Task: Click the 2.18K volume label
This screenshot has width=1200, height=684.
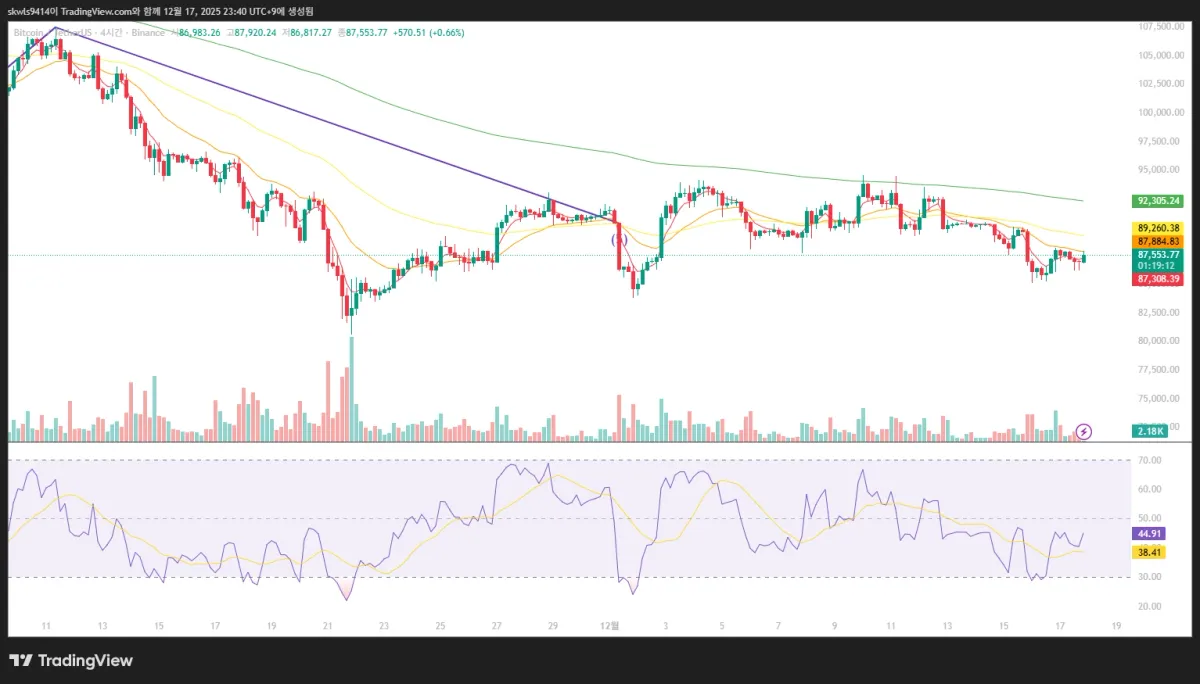Action: pos(1150,431)
